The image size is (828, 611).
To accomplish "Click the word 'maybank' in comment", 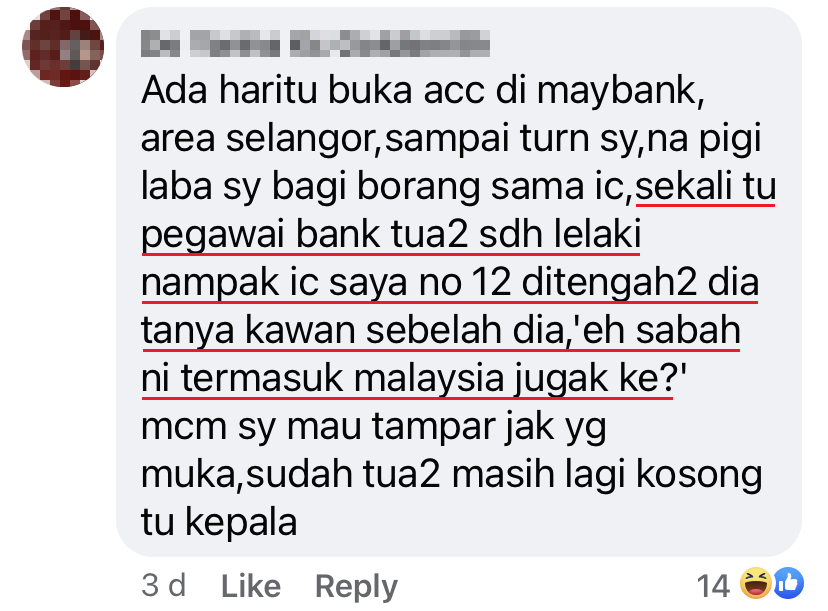I will coord(620,90).
